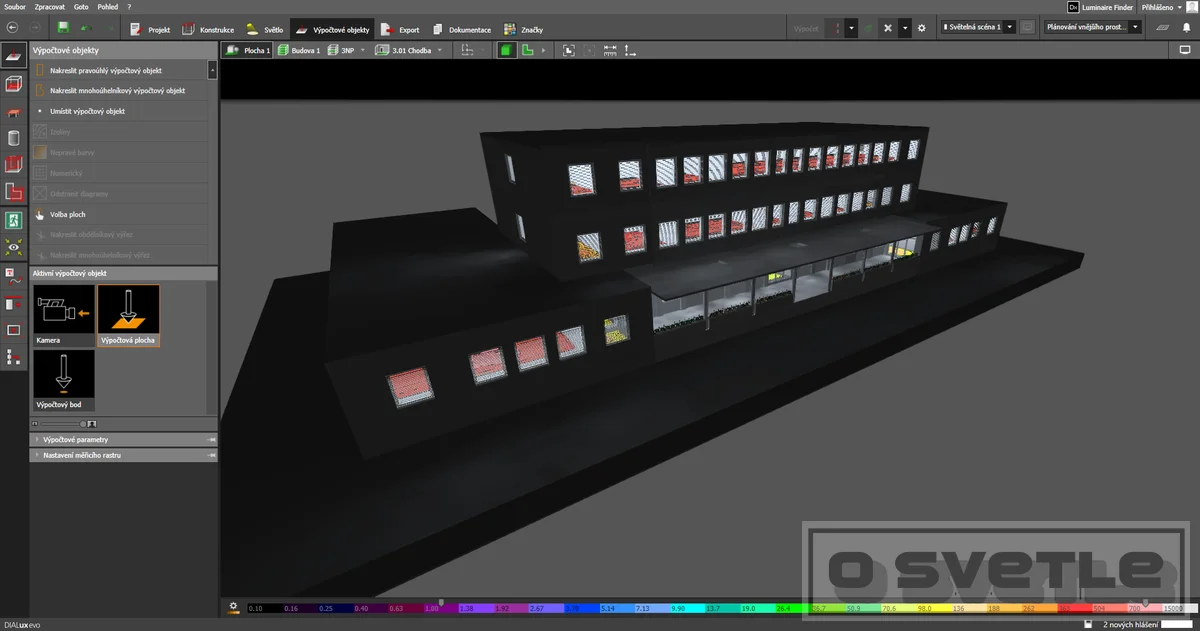Open calculation settings gear icon
1200x631 pixels.
(x=922, y=28)
